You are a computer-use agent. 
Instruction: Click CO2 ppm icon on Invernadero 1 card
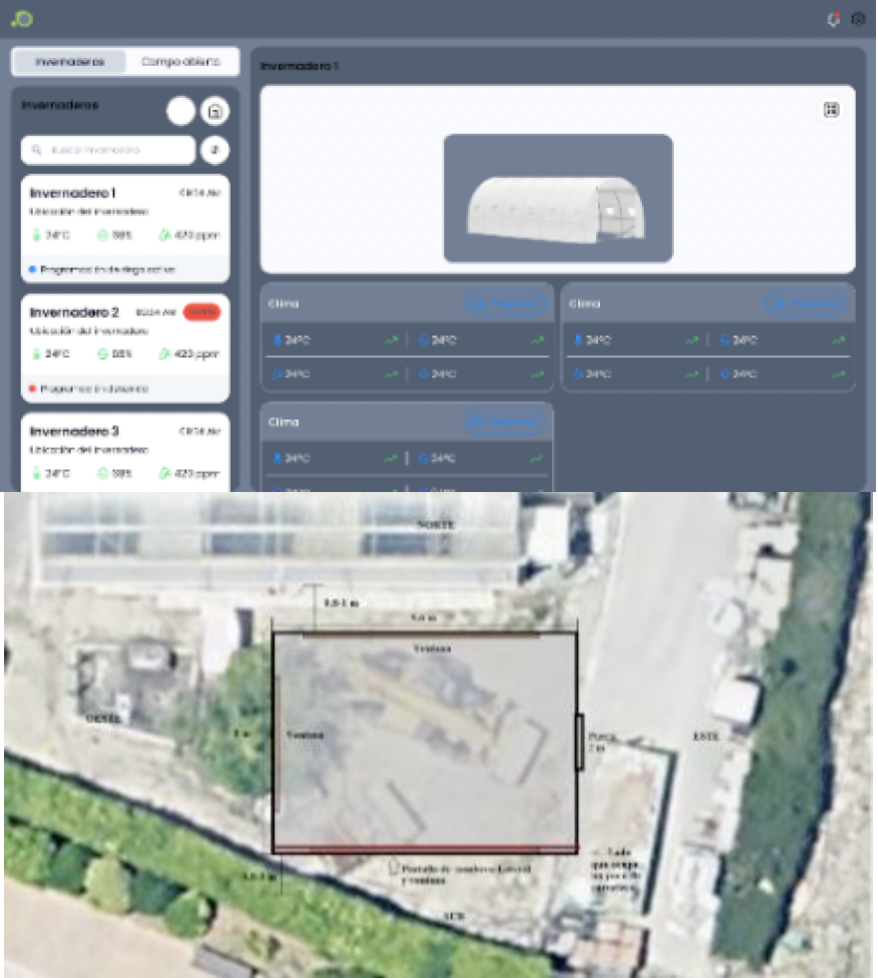pos(165,235)
